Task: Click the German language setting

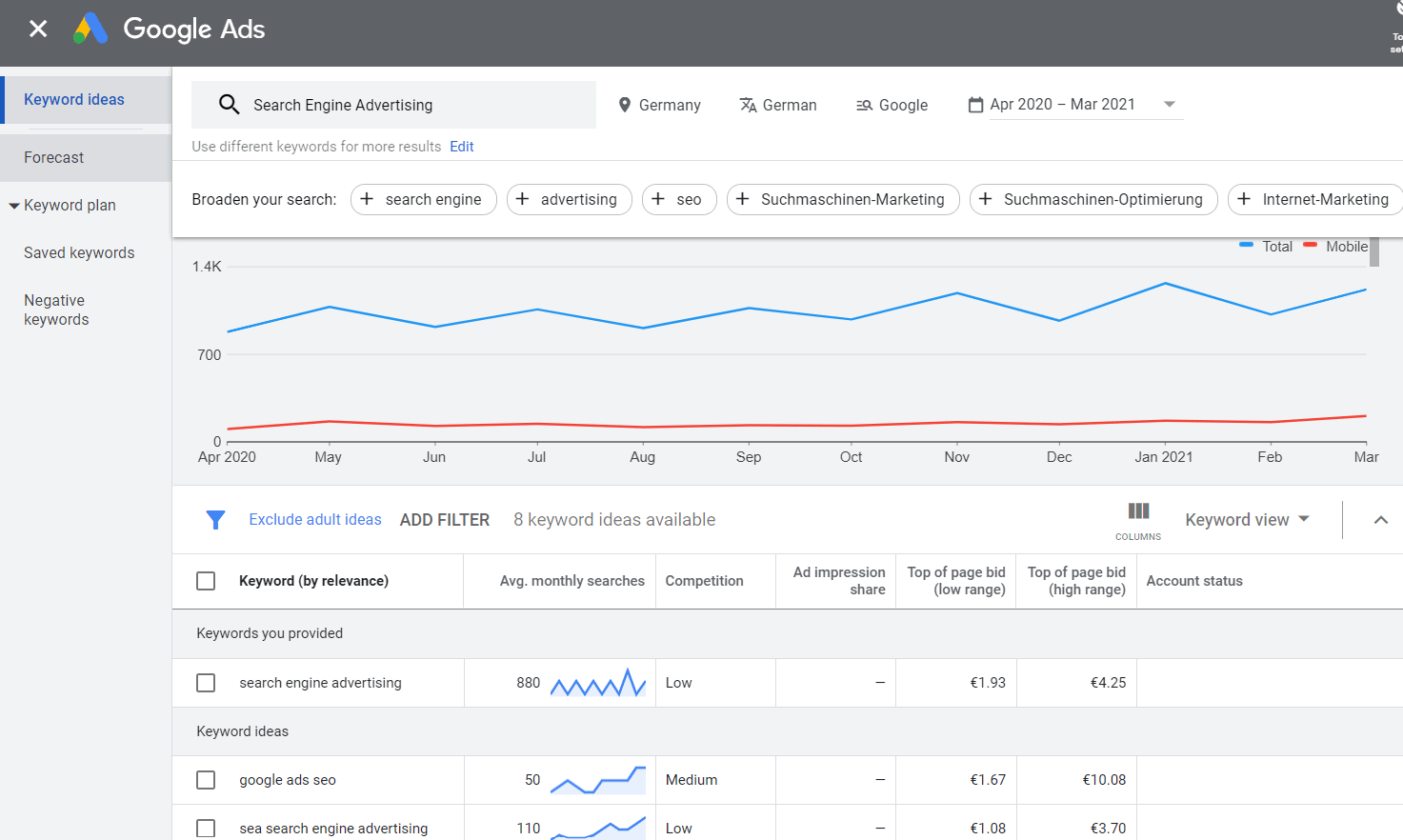Action: click(x=778, y=105)
